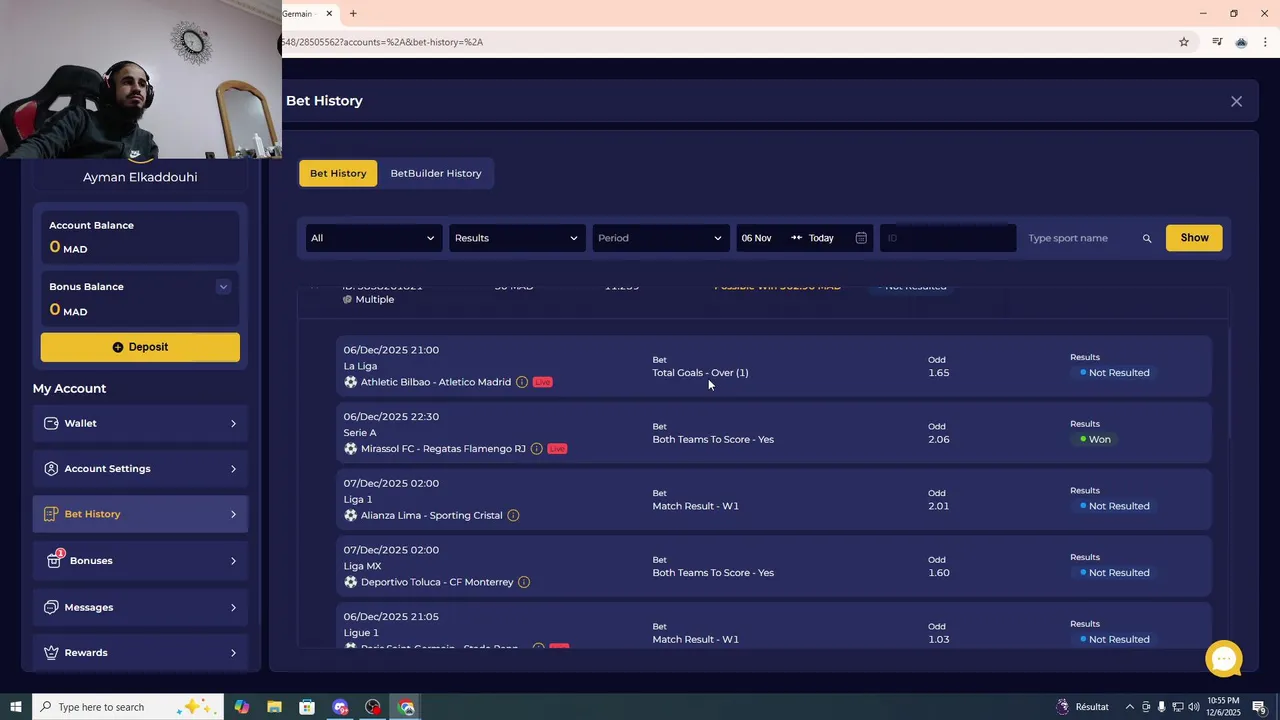Open File Explorer from the taskbar
Viewport: 1280px width, 720px height.
click(x=274, y=707)
